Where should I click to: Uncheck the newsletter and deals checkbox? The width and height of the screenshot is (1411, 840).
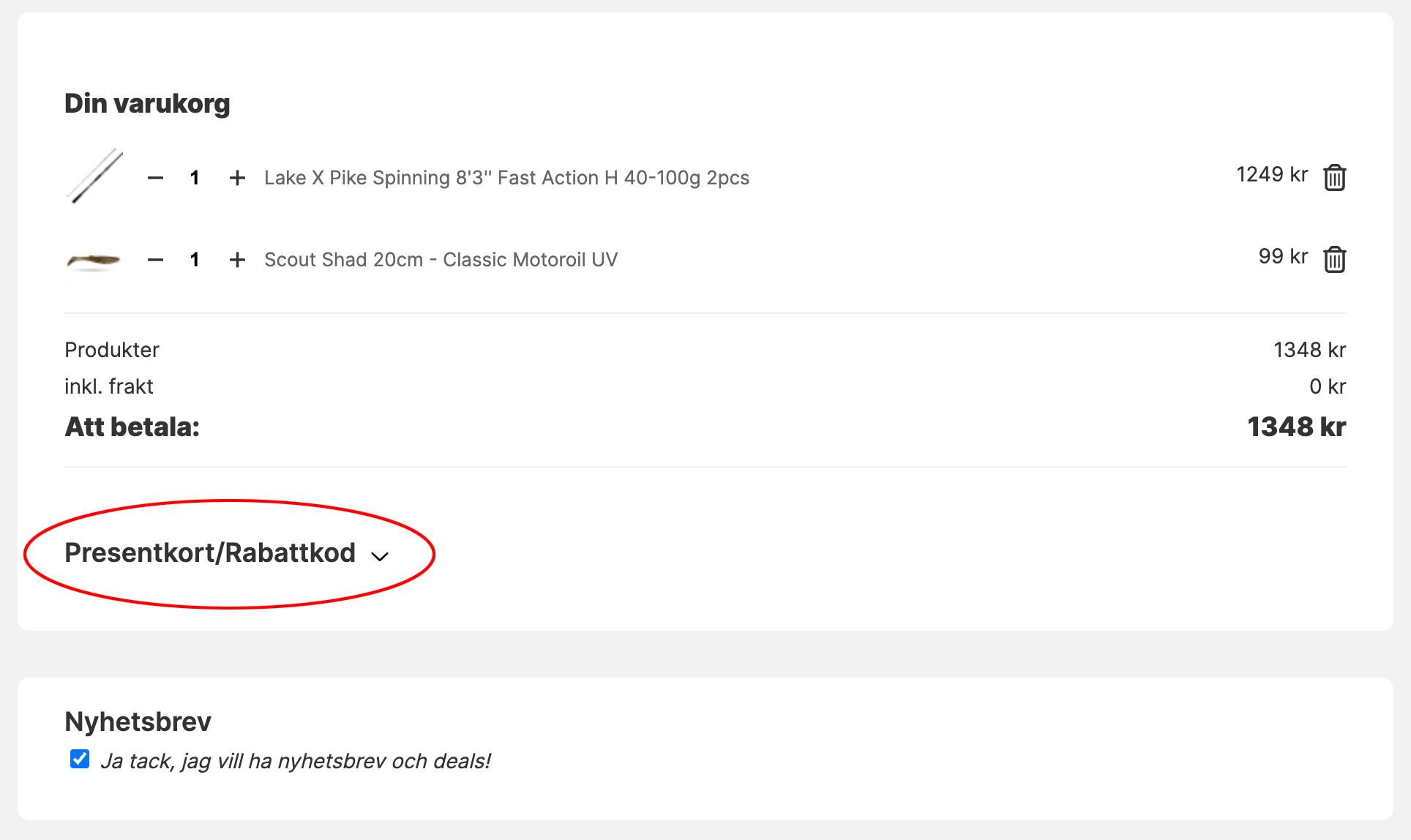click(x=80, y=760)
